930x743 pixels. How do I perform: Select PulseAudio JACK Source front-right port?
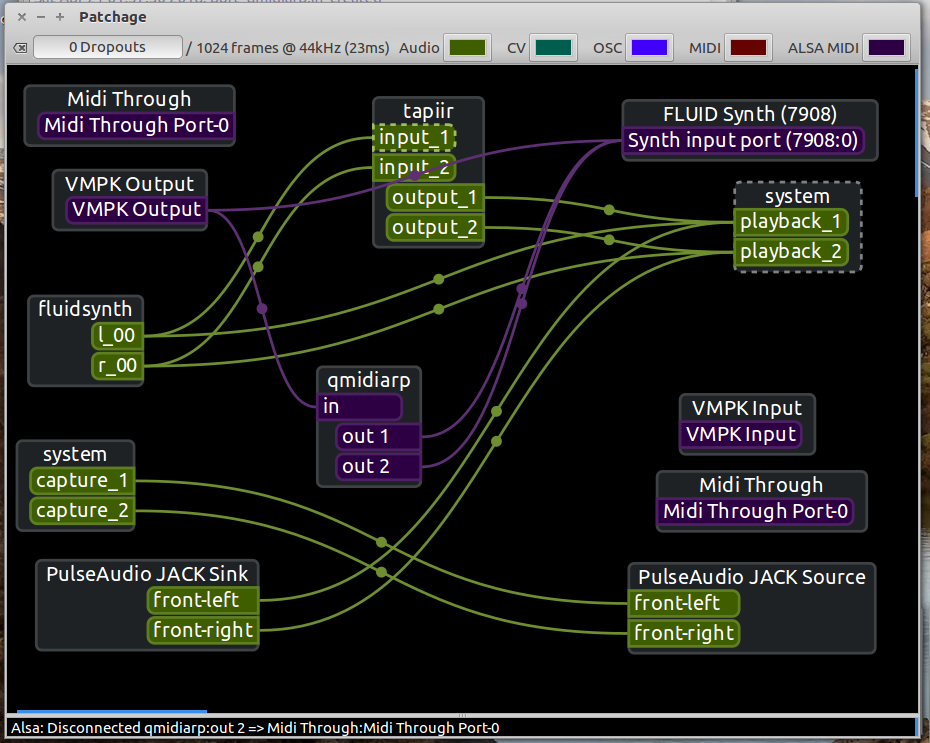684,633
